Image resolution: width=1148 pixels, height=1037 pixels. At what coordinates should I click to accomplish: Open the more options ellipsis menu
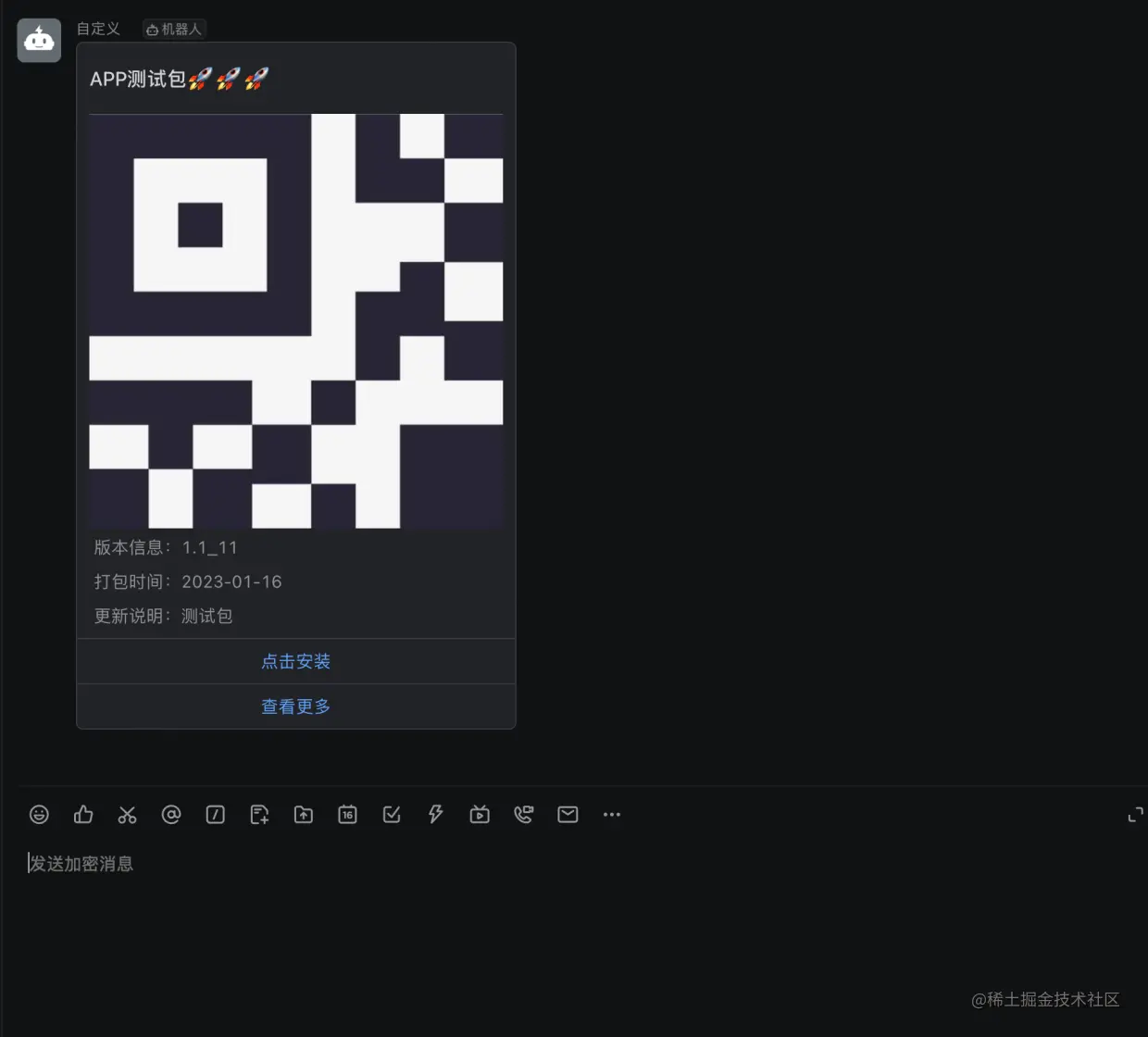[x=612, y=815]
